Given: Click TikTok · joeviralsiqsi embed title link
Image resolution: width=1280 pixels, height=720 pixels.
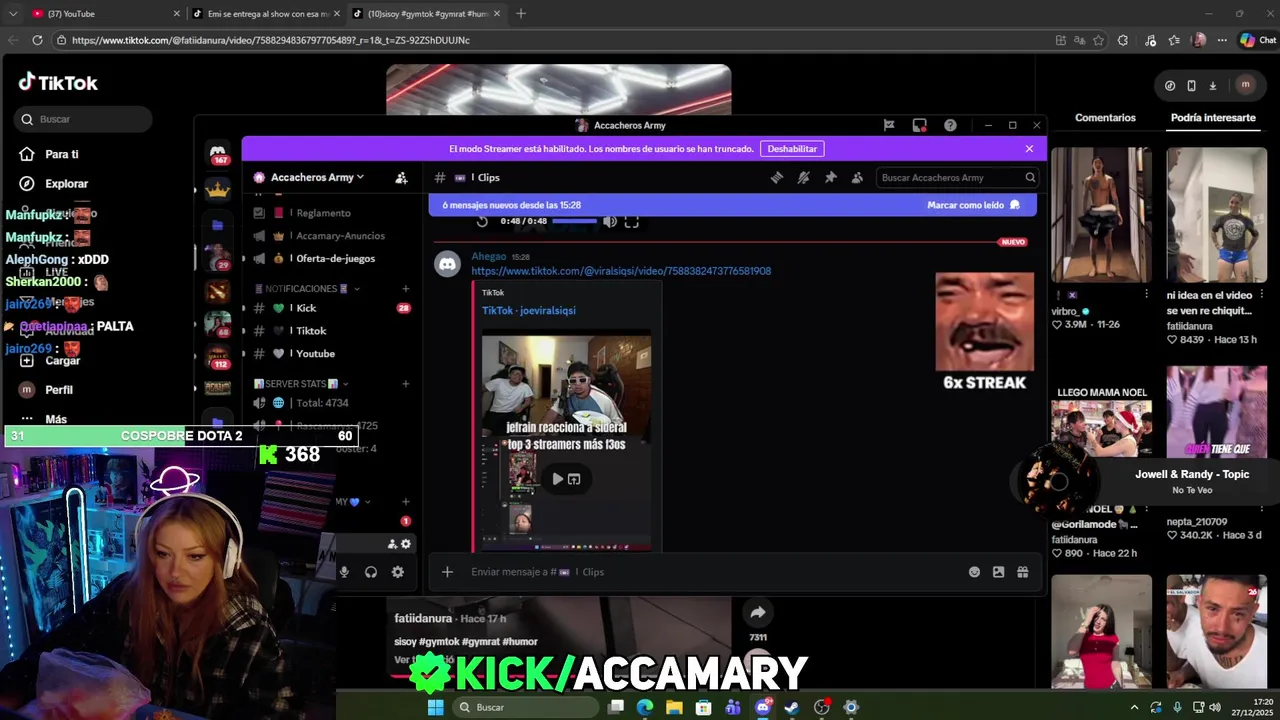Looking at the screenshot, I should 528,310.
